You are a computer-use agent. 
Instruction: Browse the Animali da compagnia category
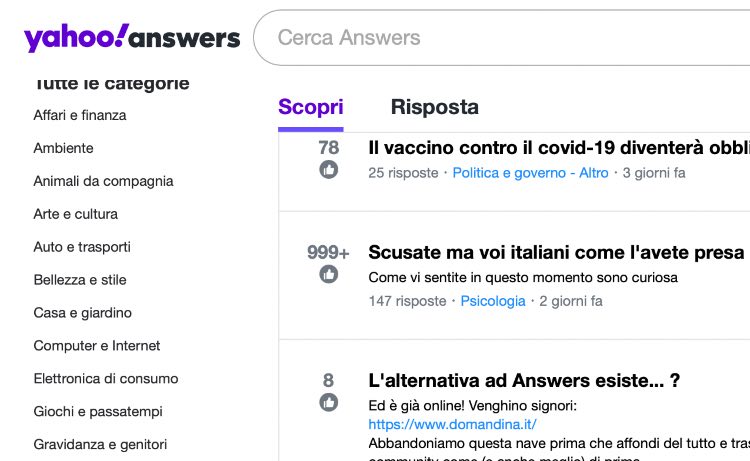tap(103, 181)
